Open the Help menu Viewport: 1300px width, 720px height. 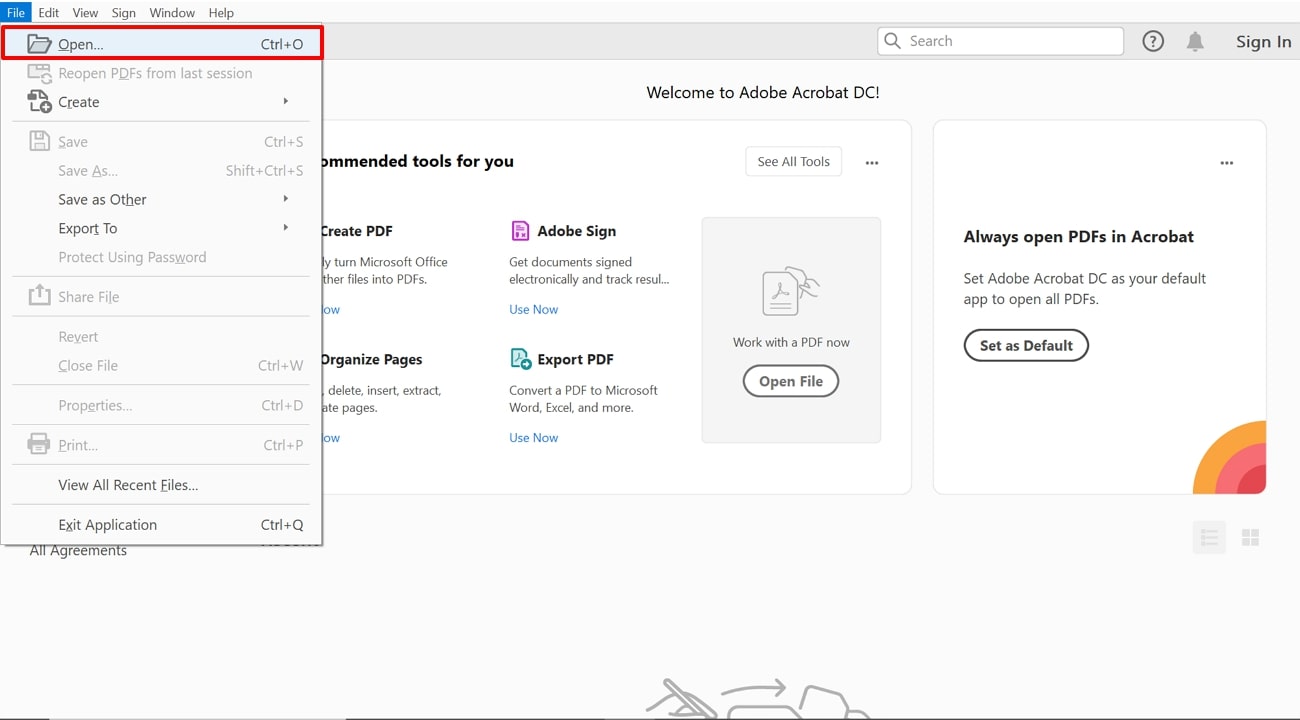pos(221,12)
